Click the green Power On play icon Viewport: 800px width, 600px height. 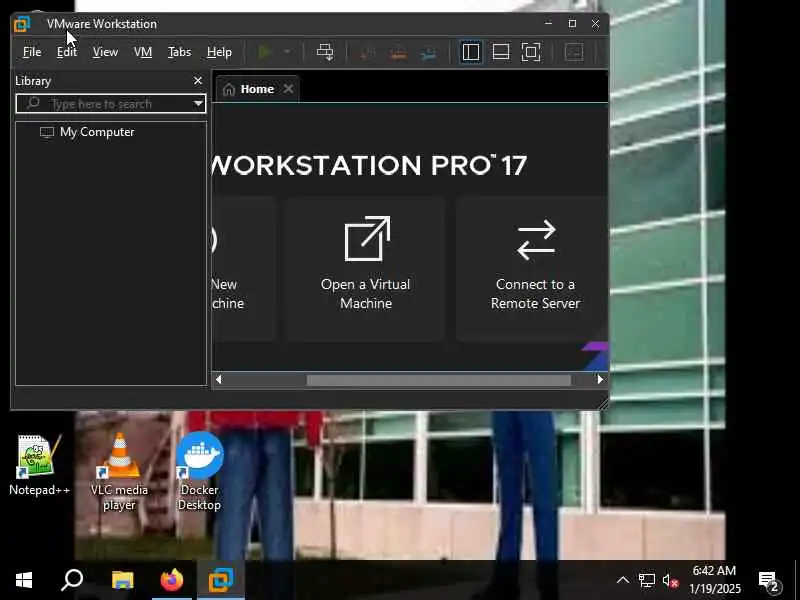[x=264, y=52]
